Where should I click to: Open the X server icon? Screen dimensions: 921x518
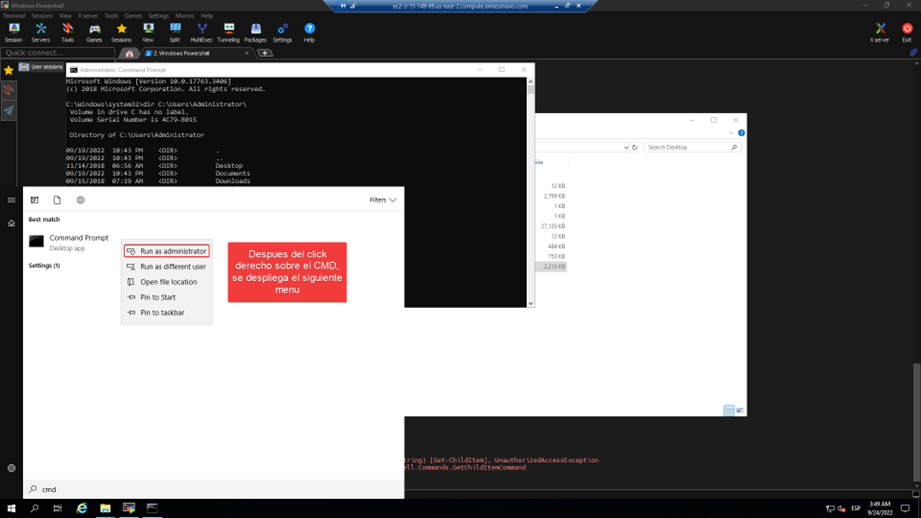click(880, 33)
